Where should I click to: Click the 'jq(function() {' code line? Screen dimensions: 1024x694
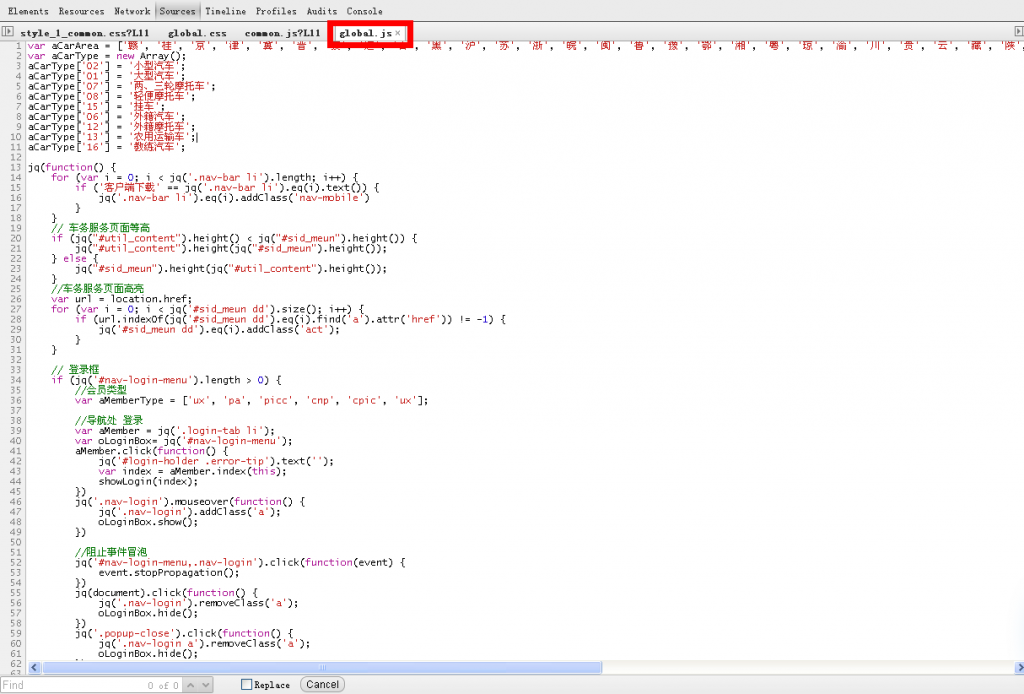pos(72,167)
